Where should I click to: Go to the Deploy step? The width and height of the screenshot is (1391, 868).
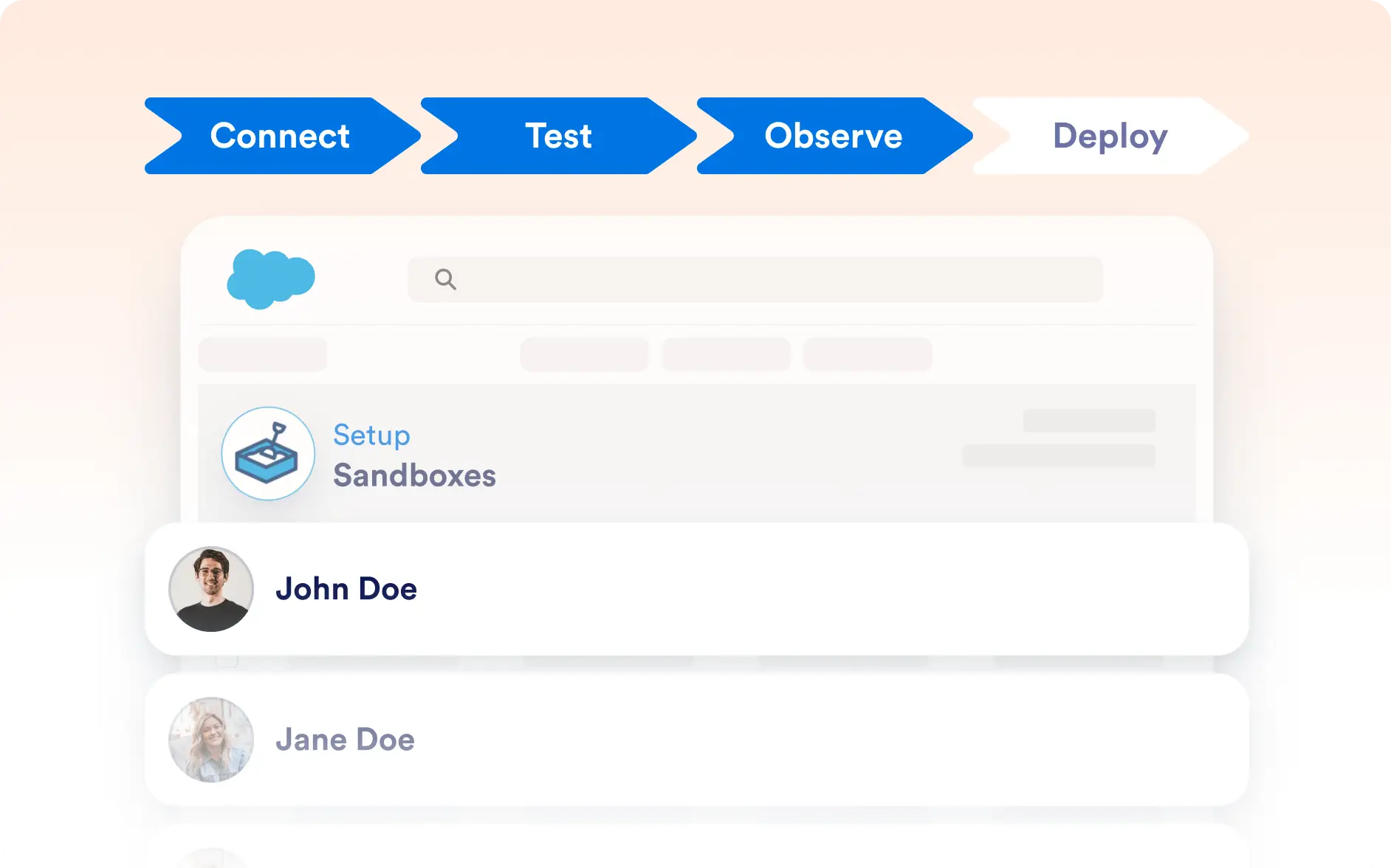click(x=1111, y=136)
